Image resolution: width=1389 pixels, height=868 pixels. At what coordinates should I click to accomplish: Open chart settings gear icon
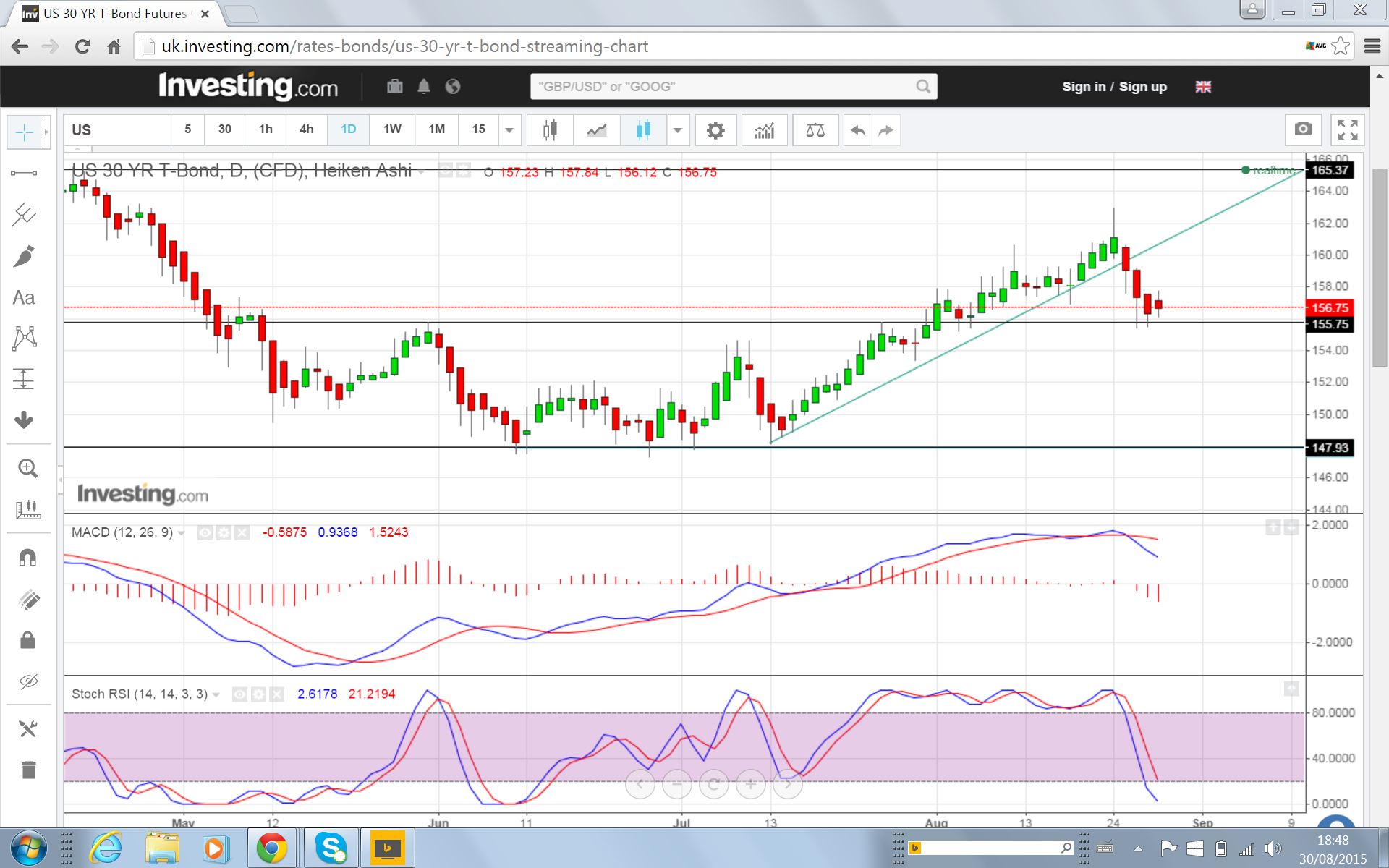(715, 130)
